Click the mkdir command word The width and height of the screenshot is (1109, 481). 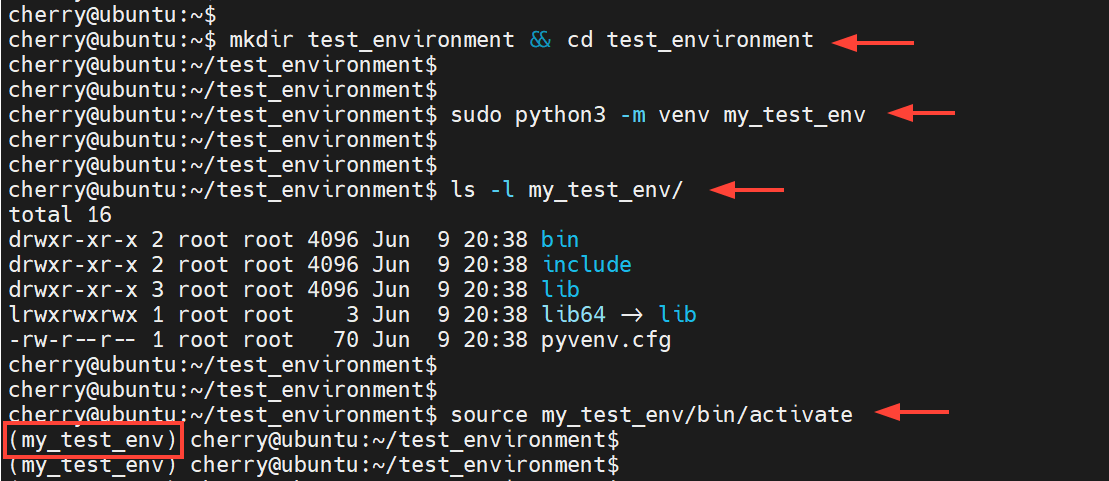point(262,40)
